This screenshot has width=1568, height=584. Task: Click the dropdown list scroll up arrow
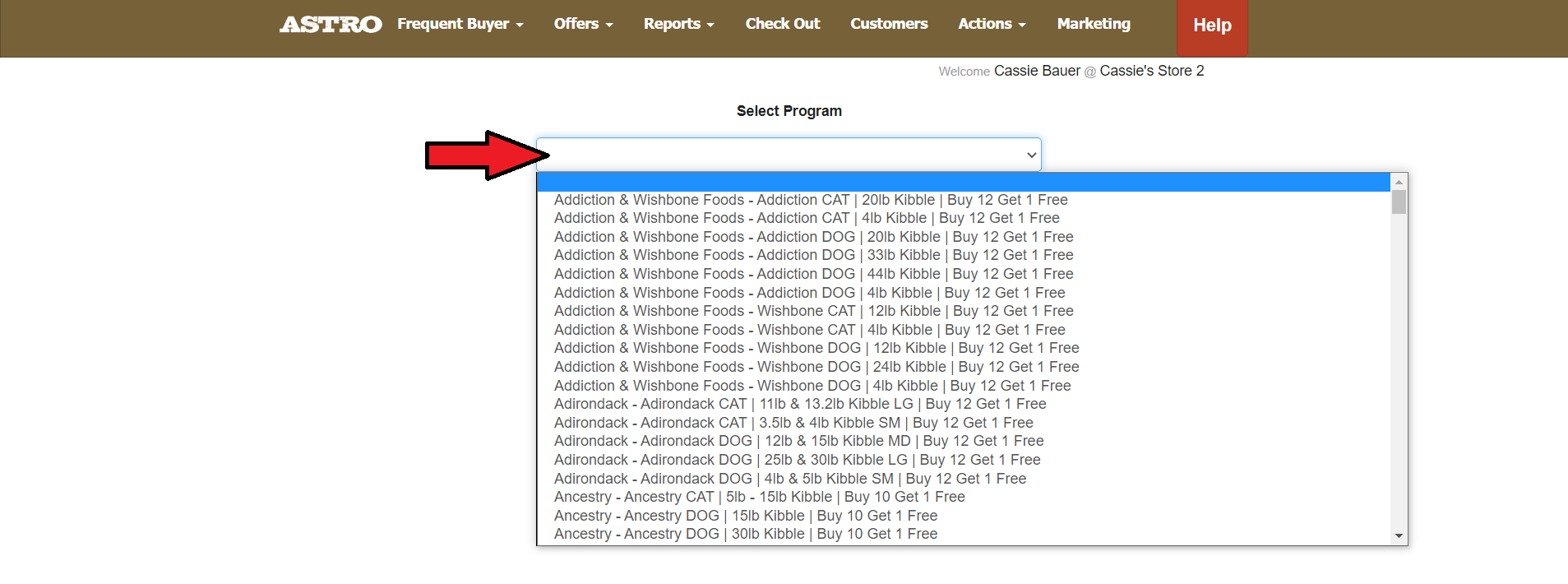[1399, 182]
